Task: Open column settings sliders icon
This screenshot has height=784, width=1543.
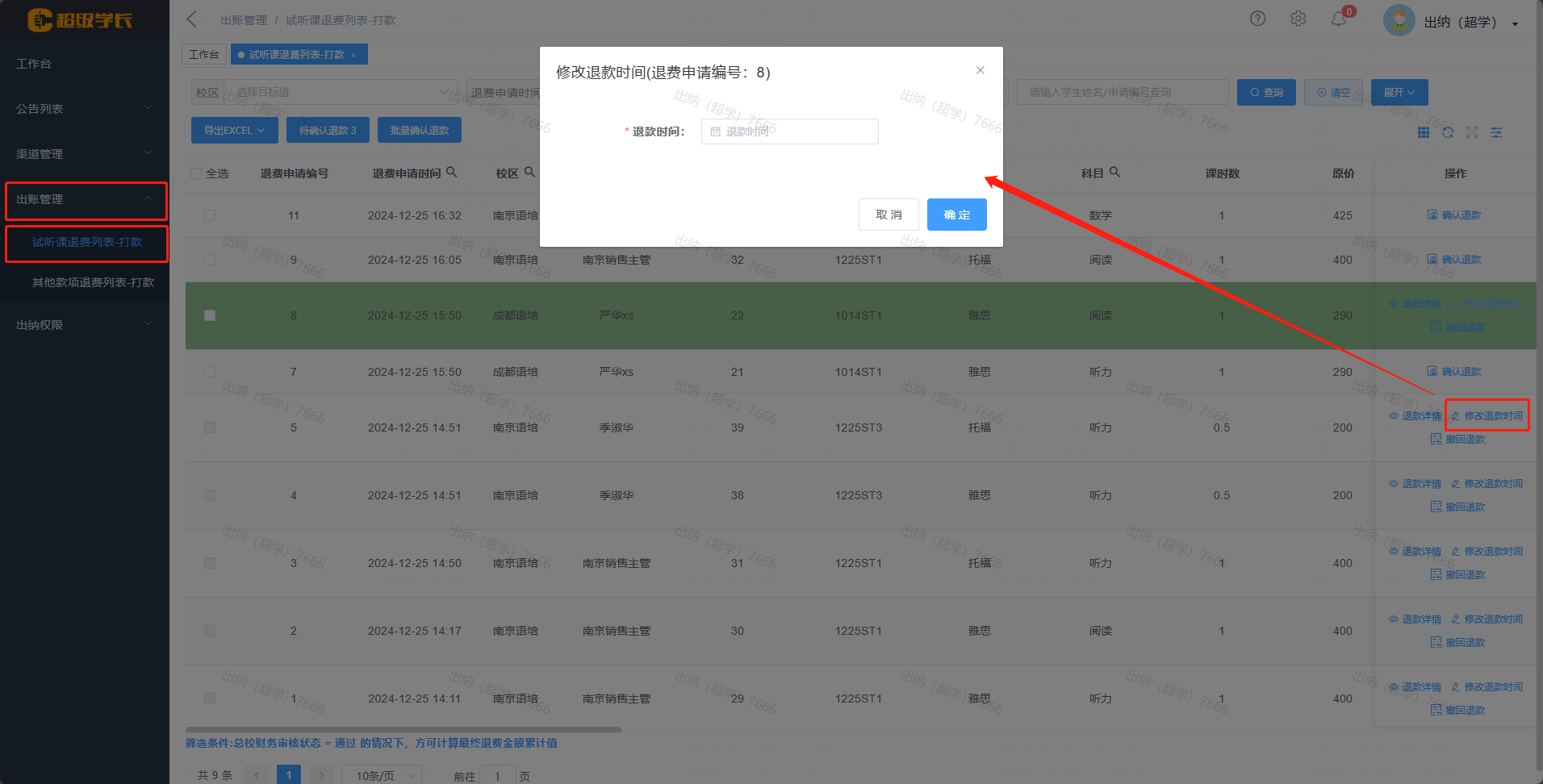Action: pyautogui.click(x=1496, y=132)
